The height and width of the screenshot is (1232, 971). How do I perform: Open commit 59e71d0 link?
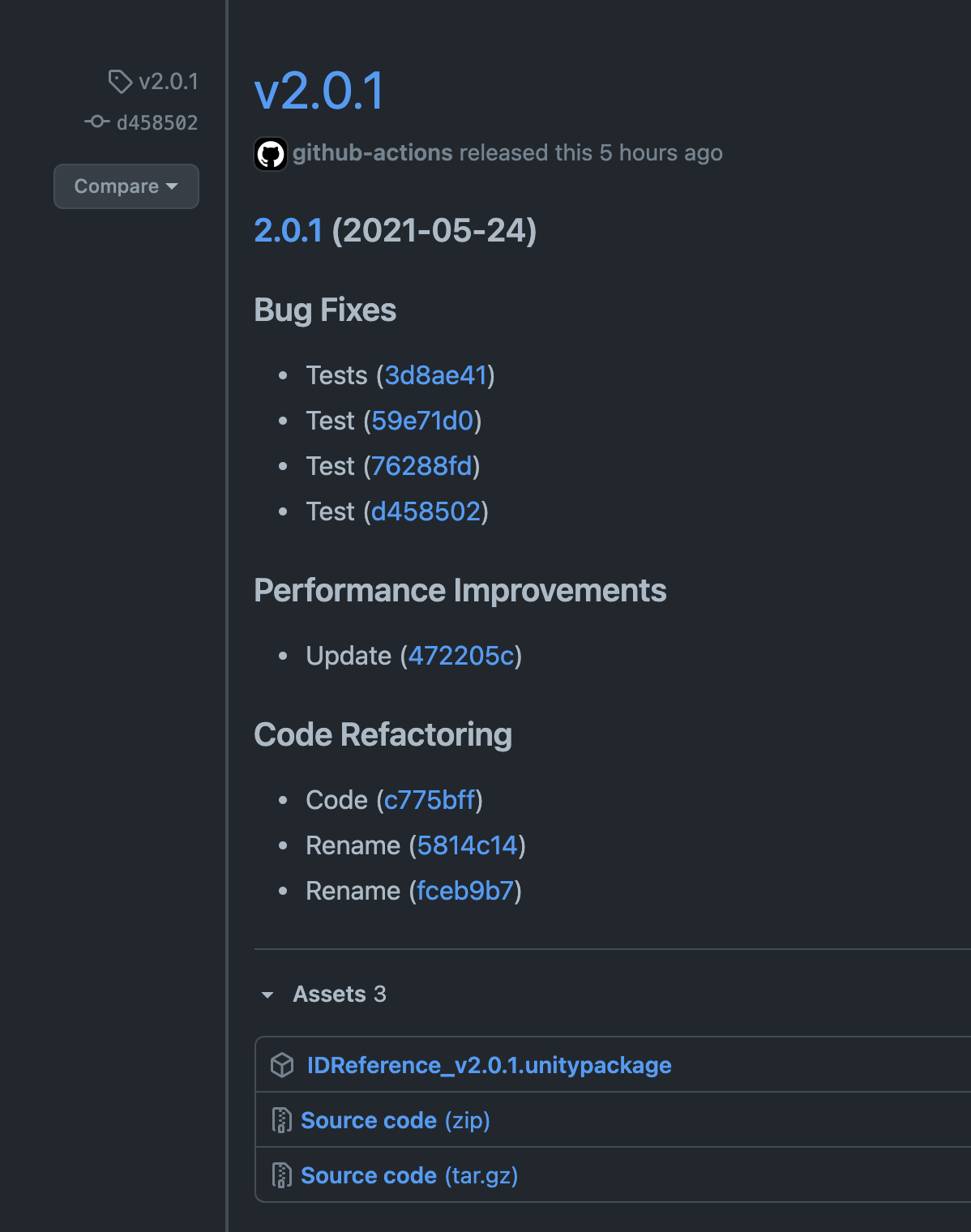(x=422, y=421)
